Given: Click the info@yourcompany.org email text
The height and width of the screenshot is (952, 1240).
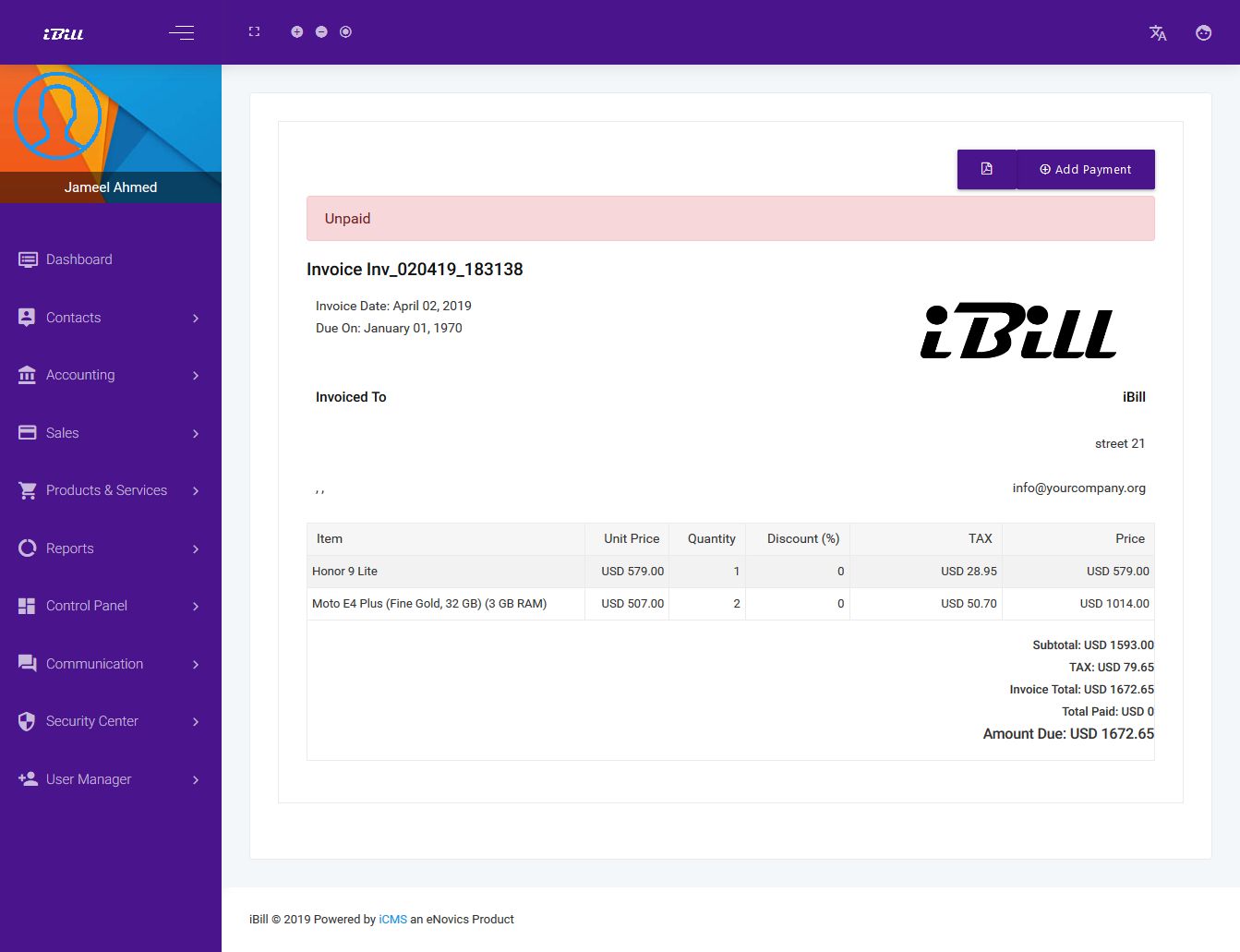Looking at the screenshot, I should tap(1078, 488).
